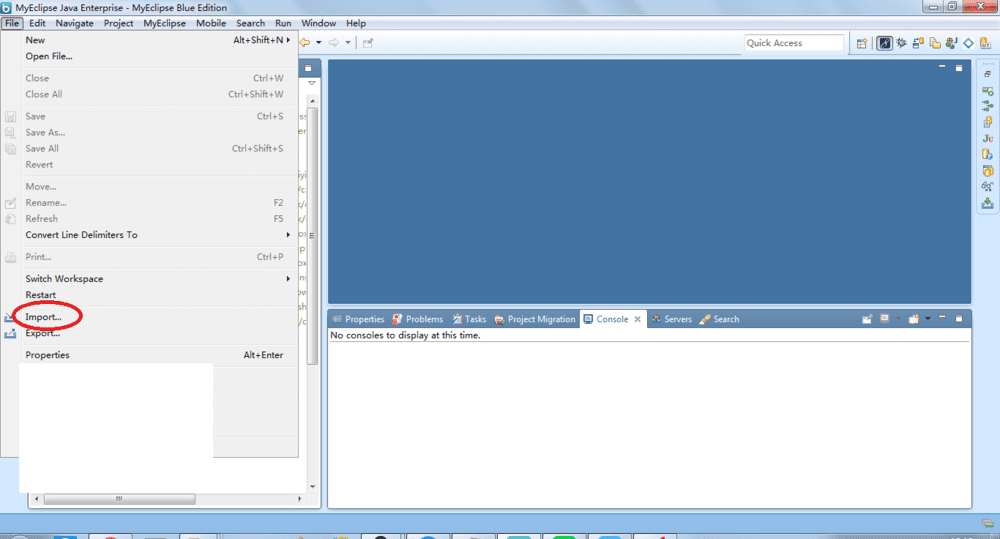Select the highlighted MyEclipse Java Enterprise perspective icon
1000x539 pixels.
pyautogui.click(x=885, y=43)
